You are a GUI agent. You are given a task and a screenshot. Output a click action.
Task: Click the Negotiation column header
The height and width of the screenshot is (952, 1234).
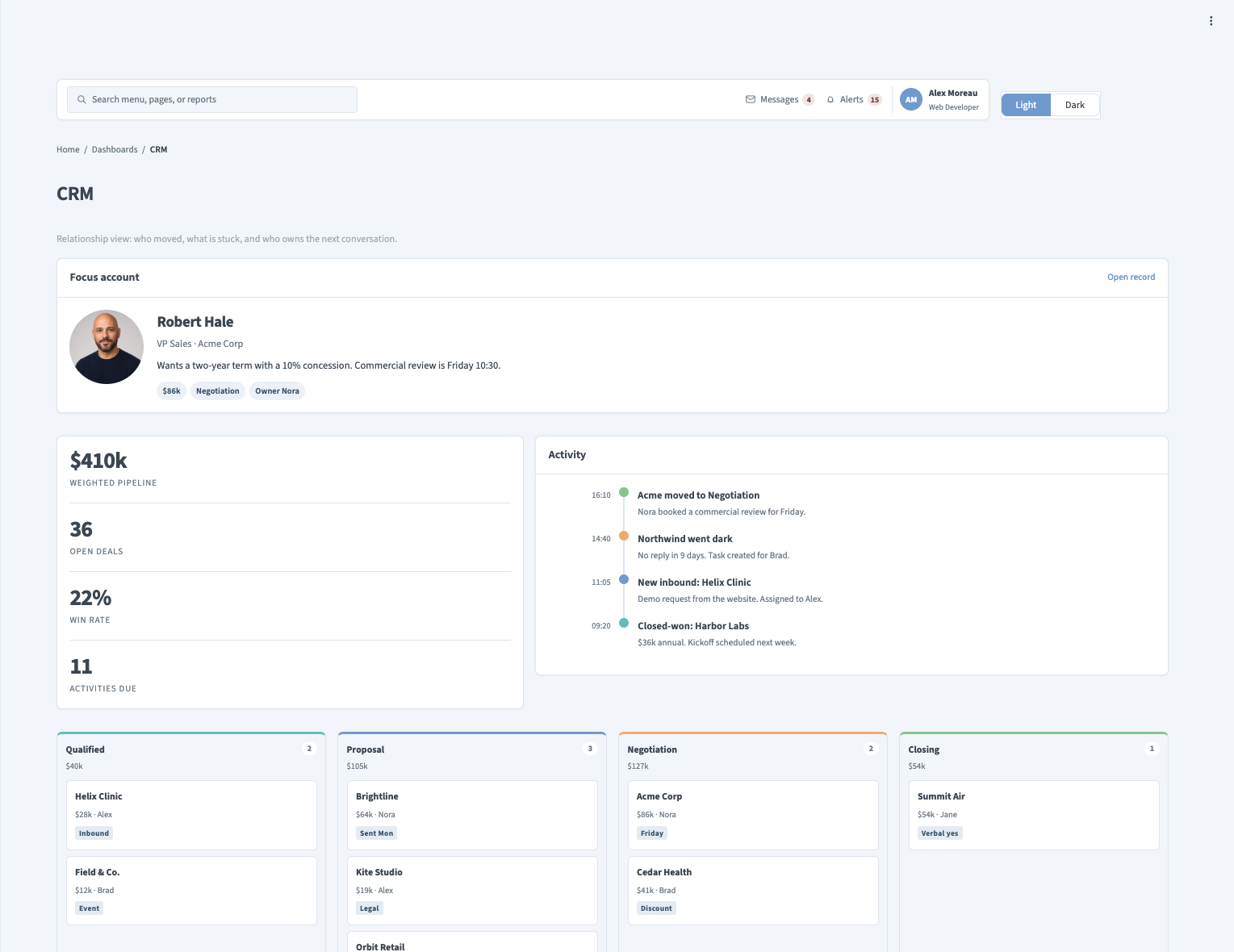652,749
